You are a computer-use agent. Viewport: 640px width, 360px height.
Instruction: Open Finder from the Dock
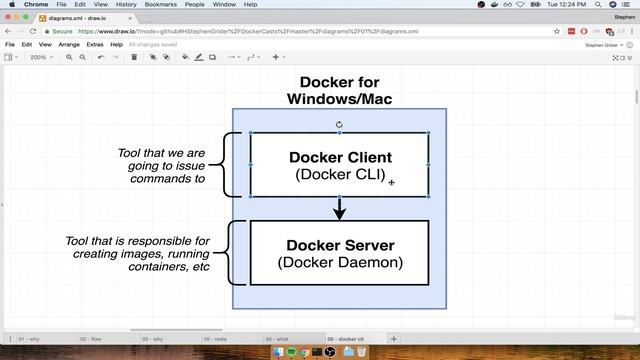278,352
